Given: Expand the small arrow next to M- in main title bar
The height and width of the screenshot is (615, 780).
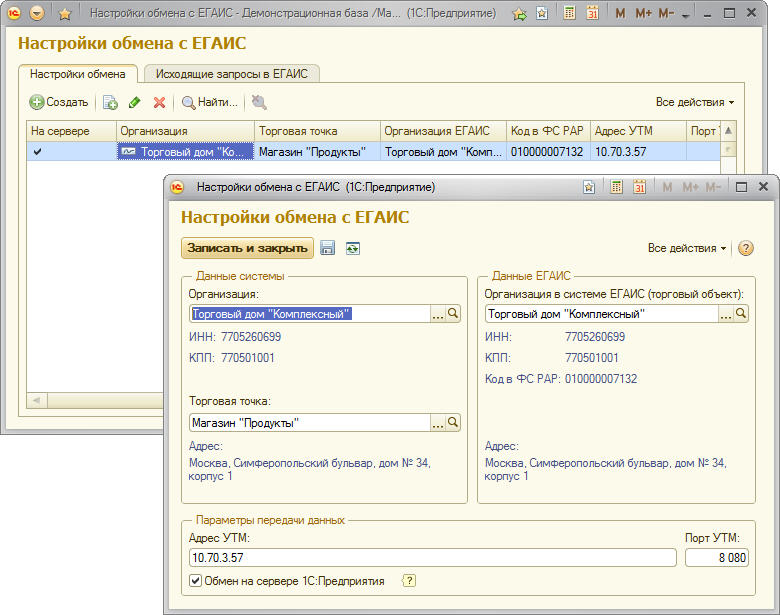Looking at the screenshot, I should pyautogui.click(x=685, y=16).
